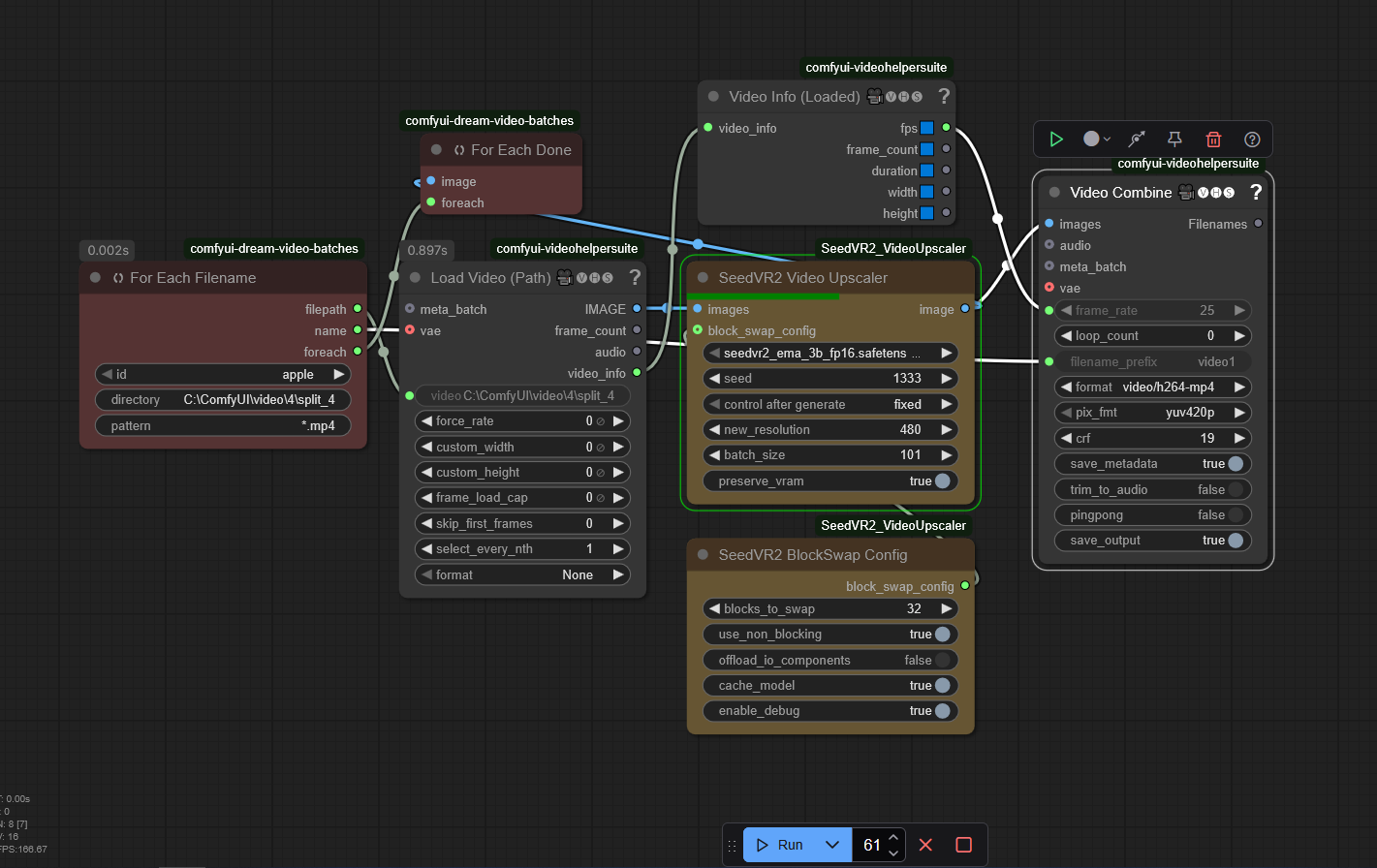1377x868 pixels.
Task: Increase the batch count stepper next to Run
Action: 894,837
